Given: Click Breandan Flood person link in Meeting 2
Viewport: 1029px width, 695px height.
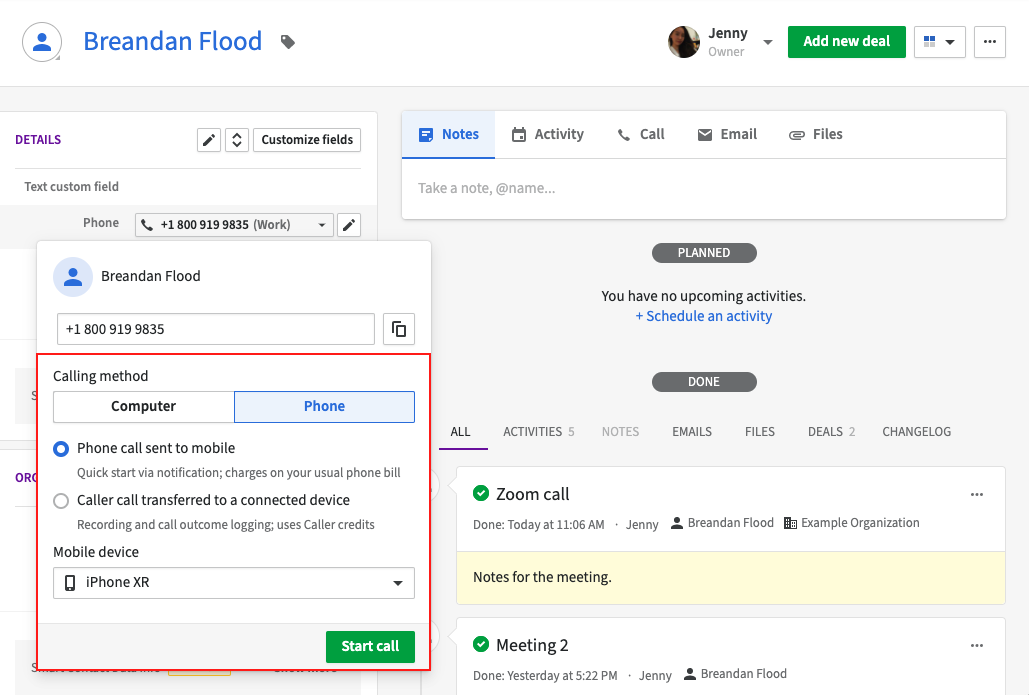Looking at the screenshot, I should click(744, 674).
